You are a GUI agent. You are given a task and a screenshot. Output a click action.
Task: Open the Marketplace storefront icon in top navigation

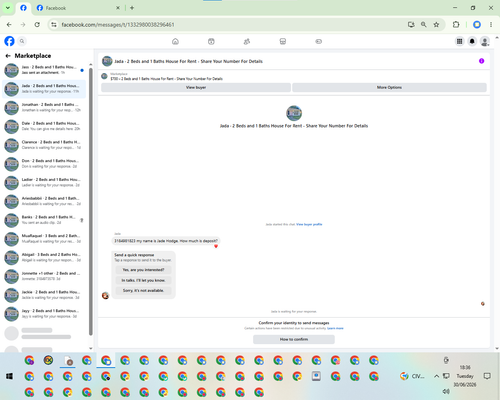coord(283,41)
